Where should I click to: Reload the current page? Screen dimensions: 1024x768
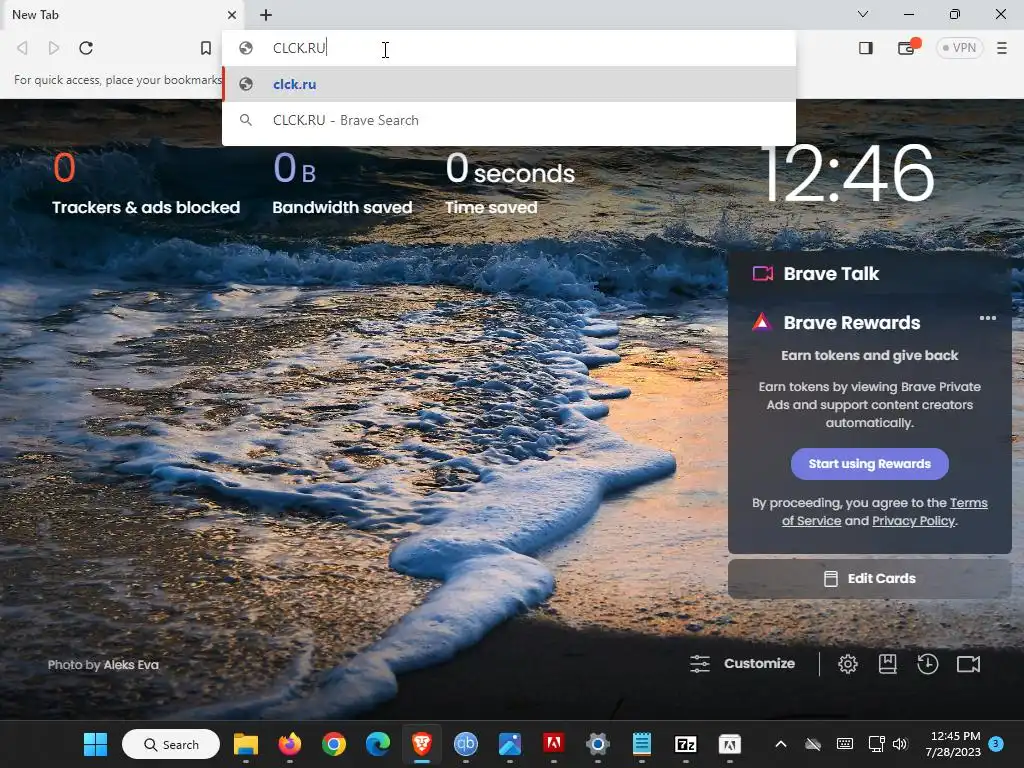(86, 48)
